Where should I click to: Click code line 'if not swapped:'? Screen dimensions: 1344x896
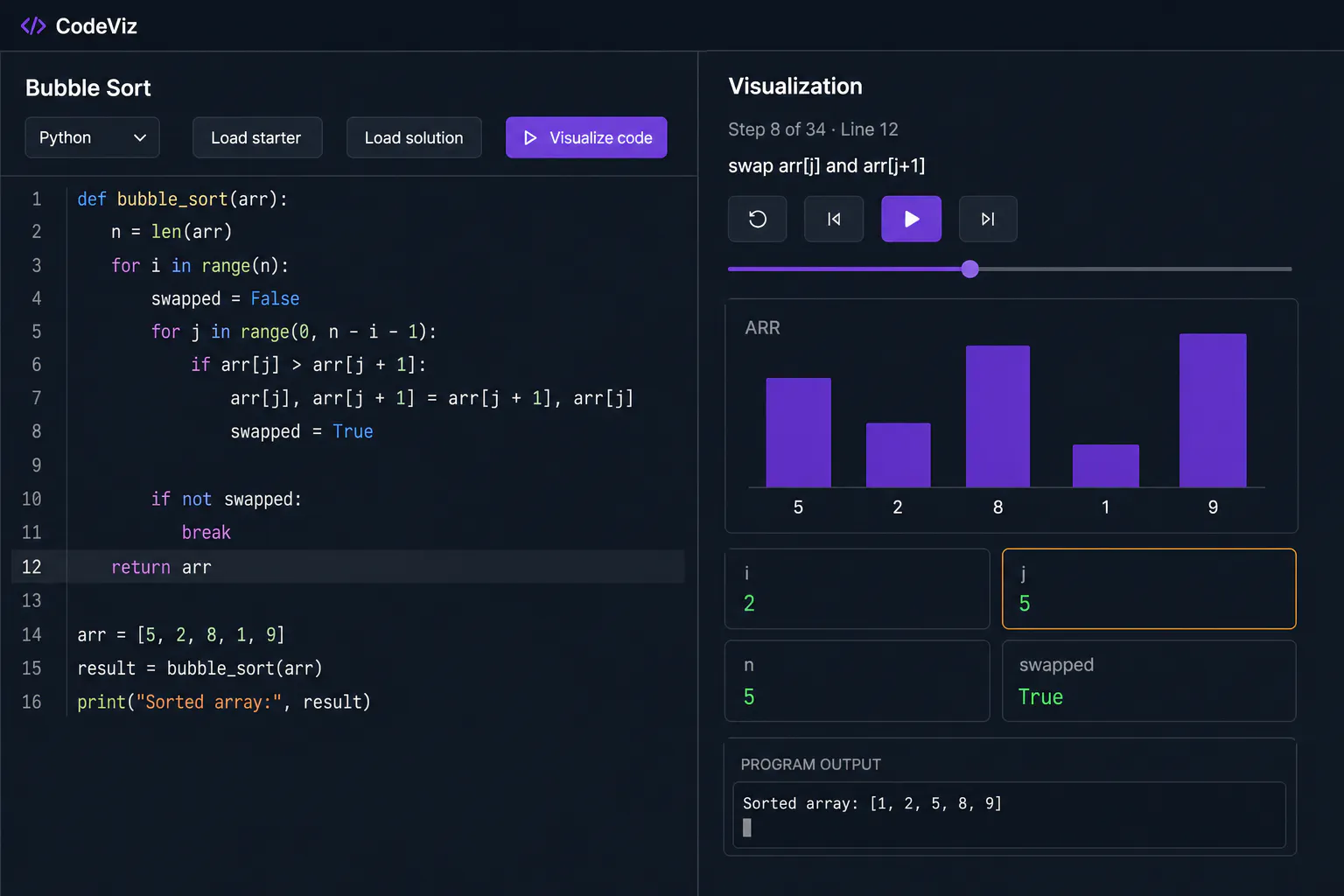click(226, 499)
